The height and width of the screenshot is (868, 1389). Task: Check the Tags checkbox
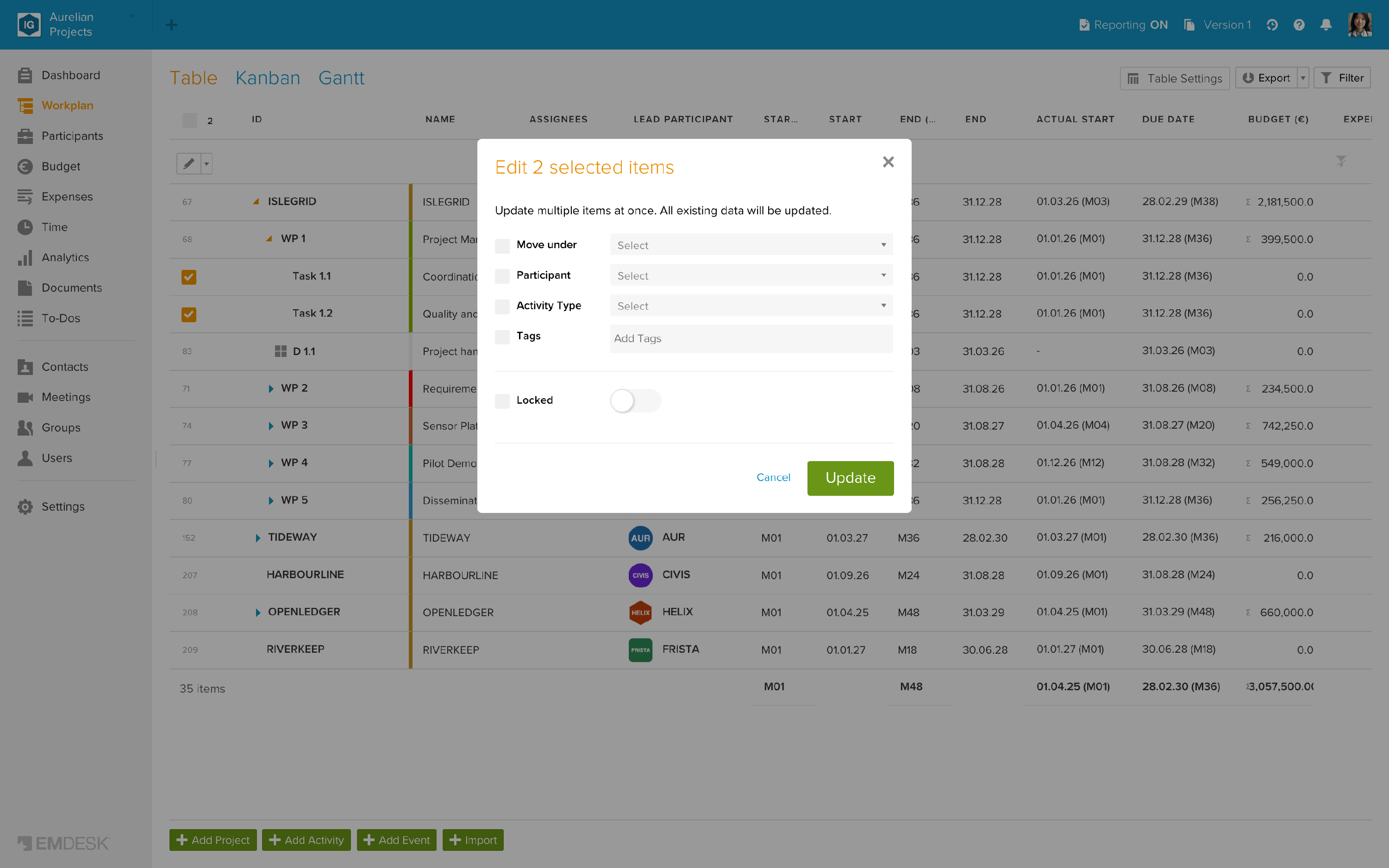point(502,337)
